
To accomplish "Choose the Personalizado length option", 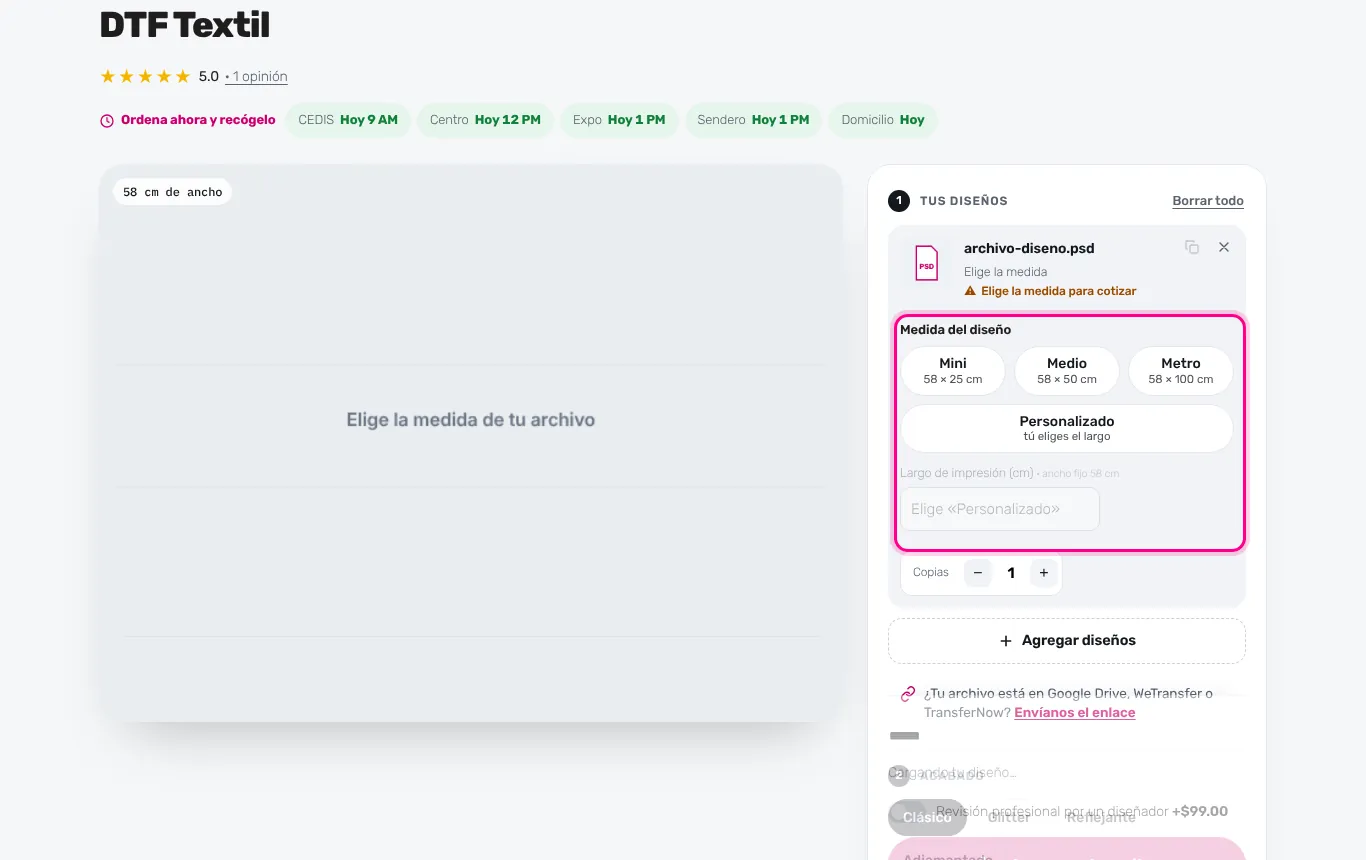I will tap(1067, 428).
